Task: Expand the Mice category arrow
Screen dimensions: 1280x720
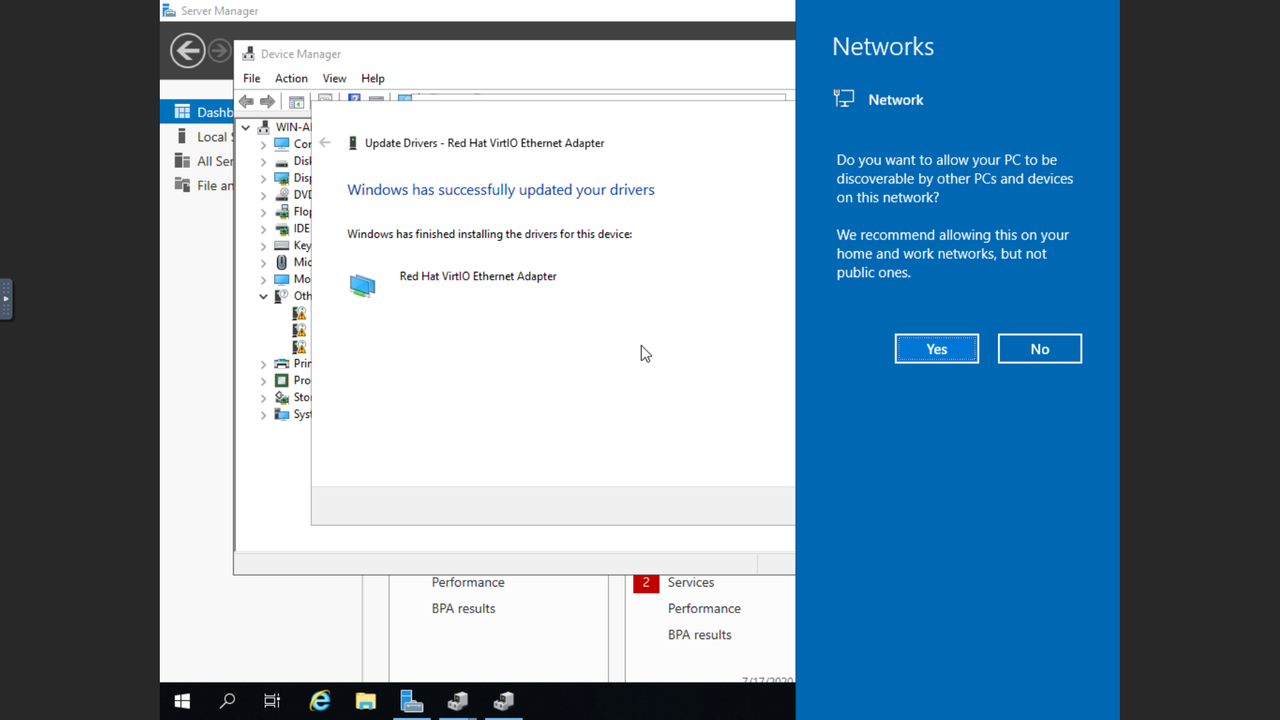Action: coord(264,262)
